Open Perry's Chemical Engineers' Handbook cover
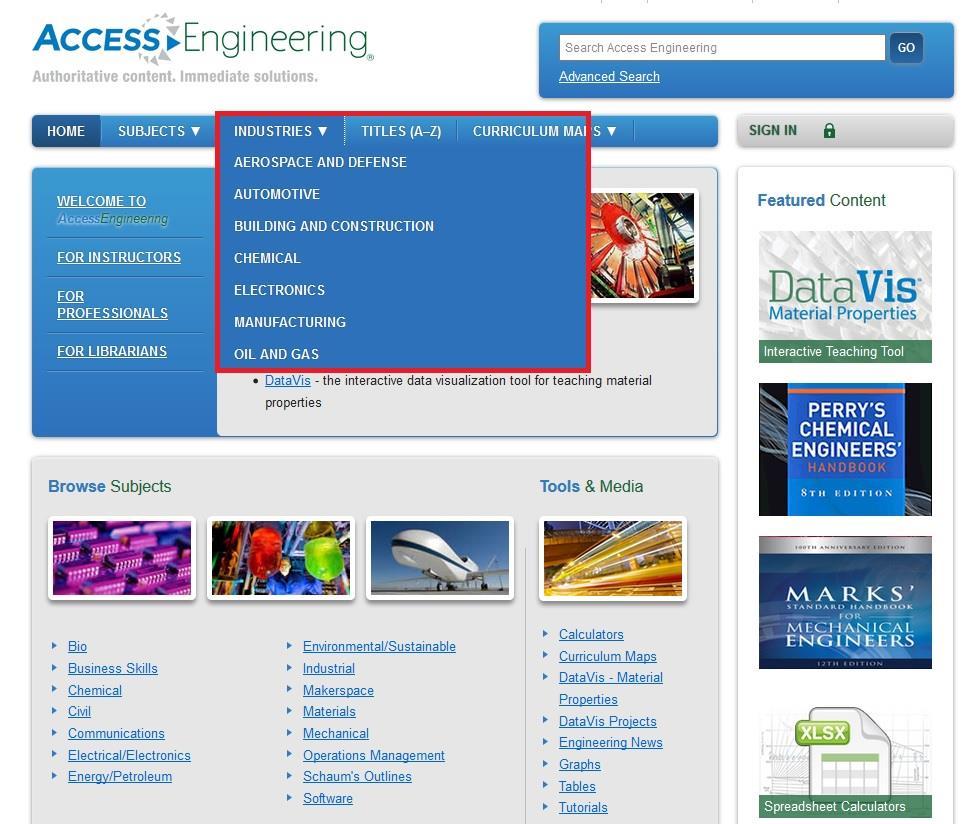This screenshot has height=824, width=965. tap(845, 449)
